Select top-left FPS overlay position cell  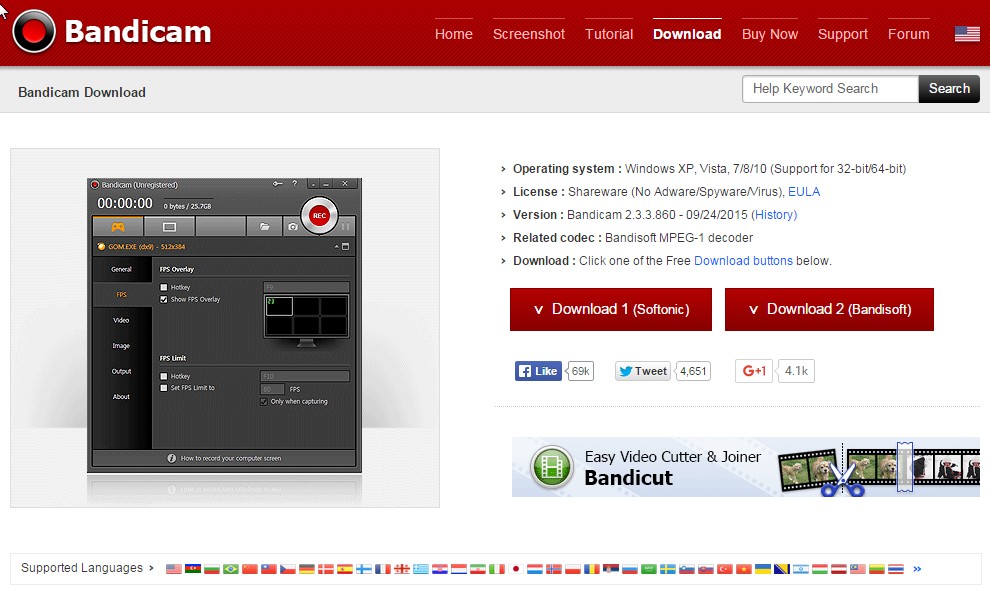[279, 306]
